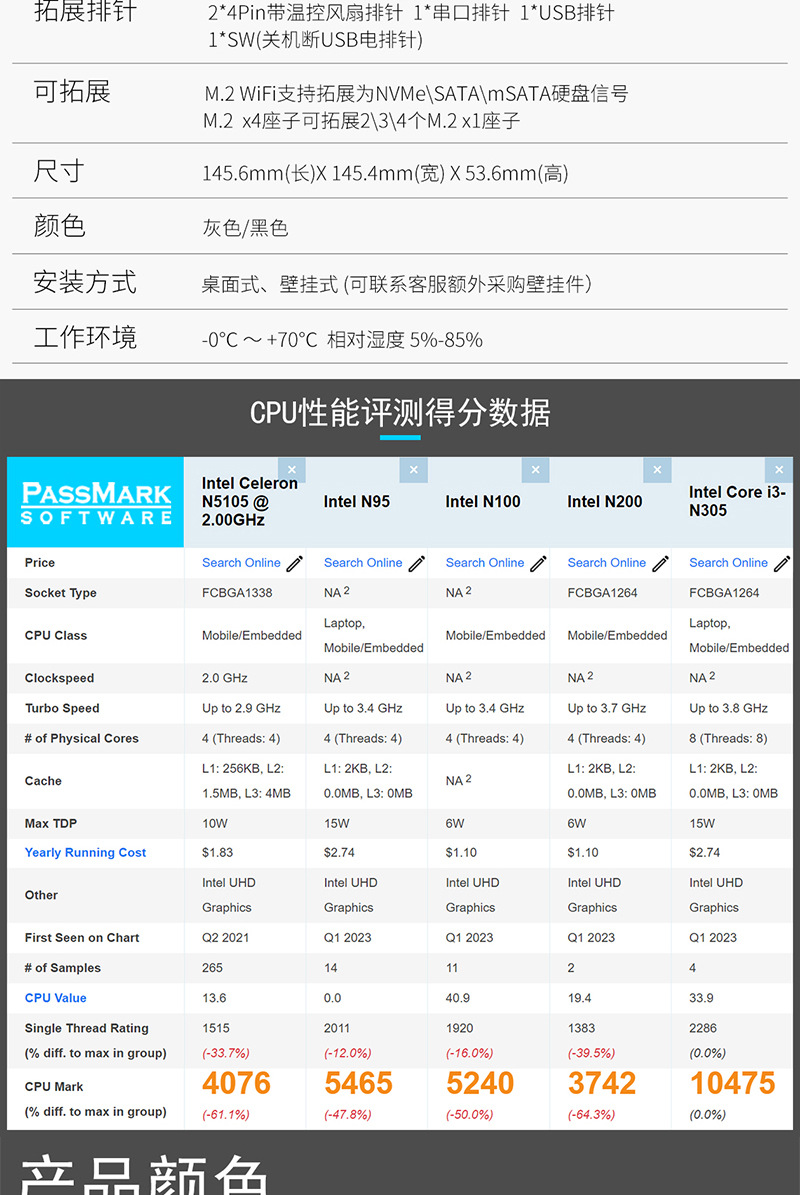Click Up to 3.8 GHz turbo value

coord(728,708)
